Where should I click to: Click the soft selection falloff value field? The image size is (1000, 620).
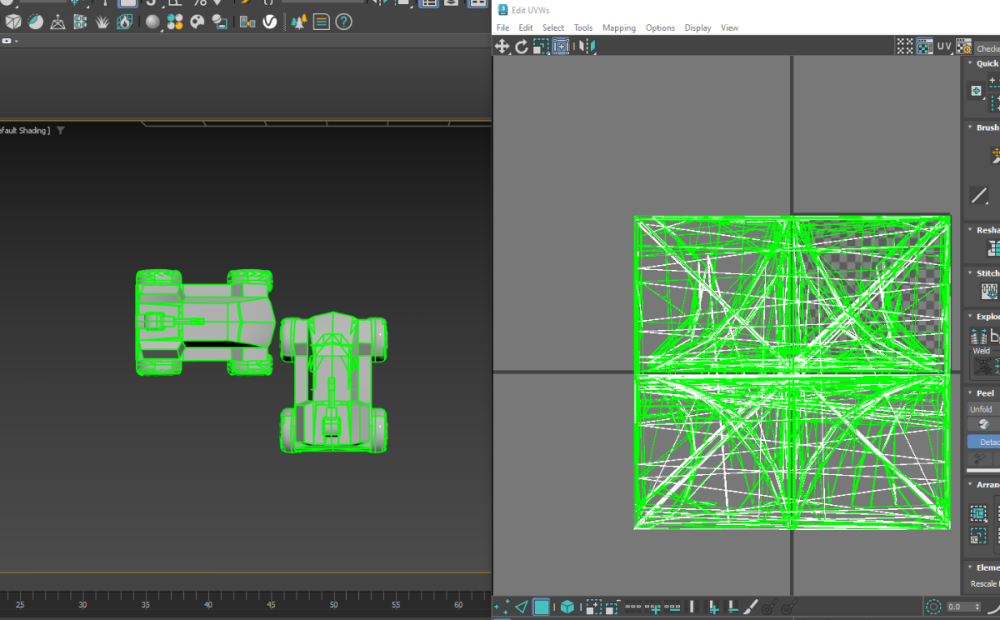(x=957, y=607)
